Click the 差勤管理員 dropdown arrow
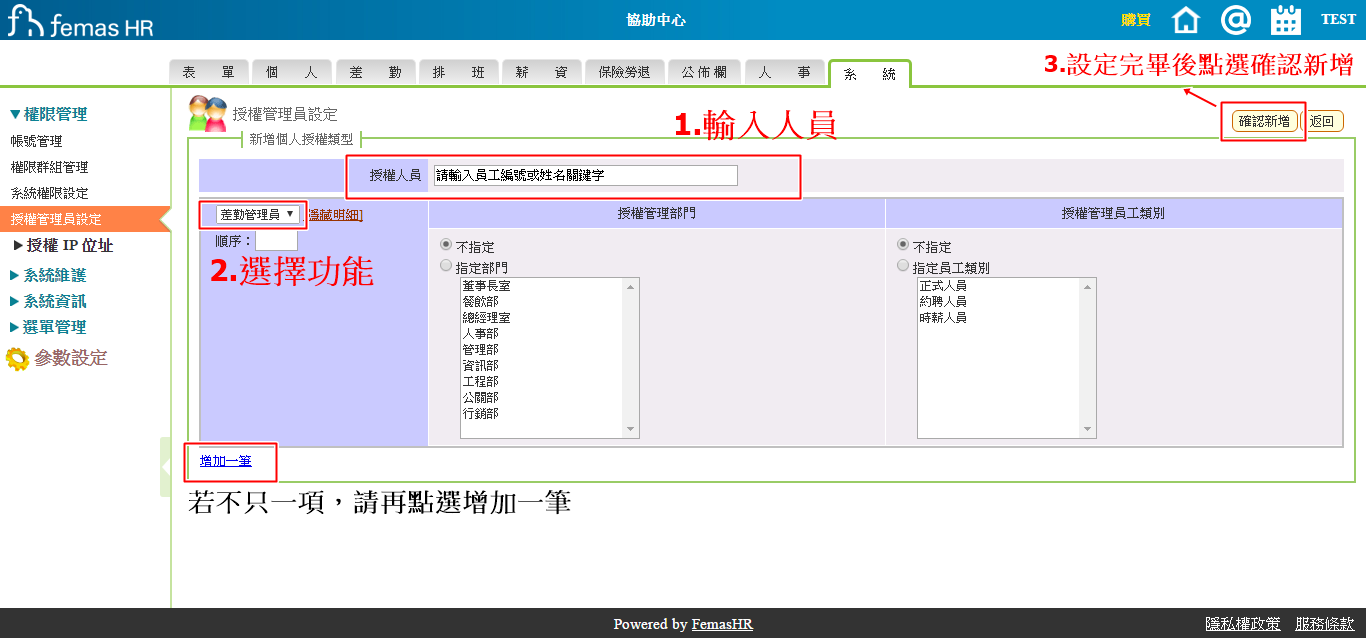This screenshot has height=638, width=1366. pyautogui.click(x=290, y=214)
